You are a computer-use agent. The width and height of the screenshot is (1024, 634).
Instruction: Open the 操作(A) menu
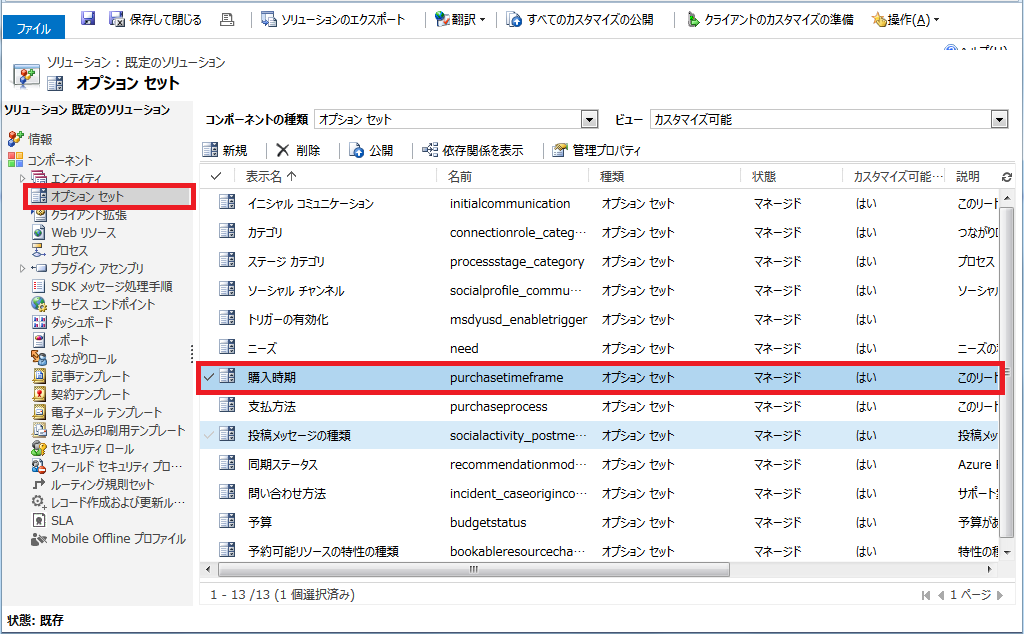906,20
